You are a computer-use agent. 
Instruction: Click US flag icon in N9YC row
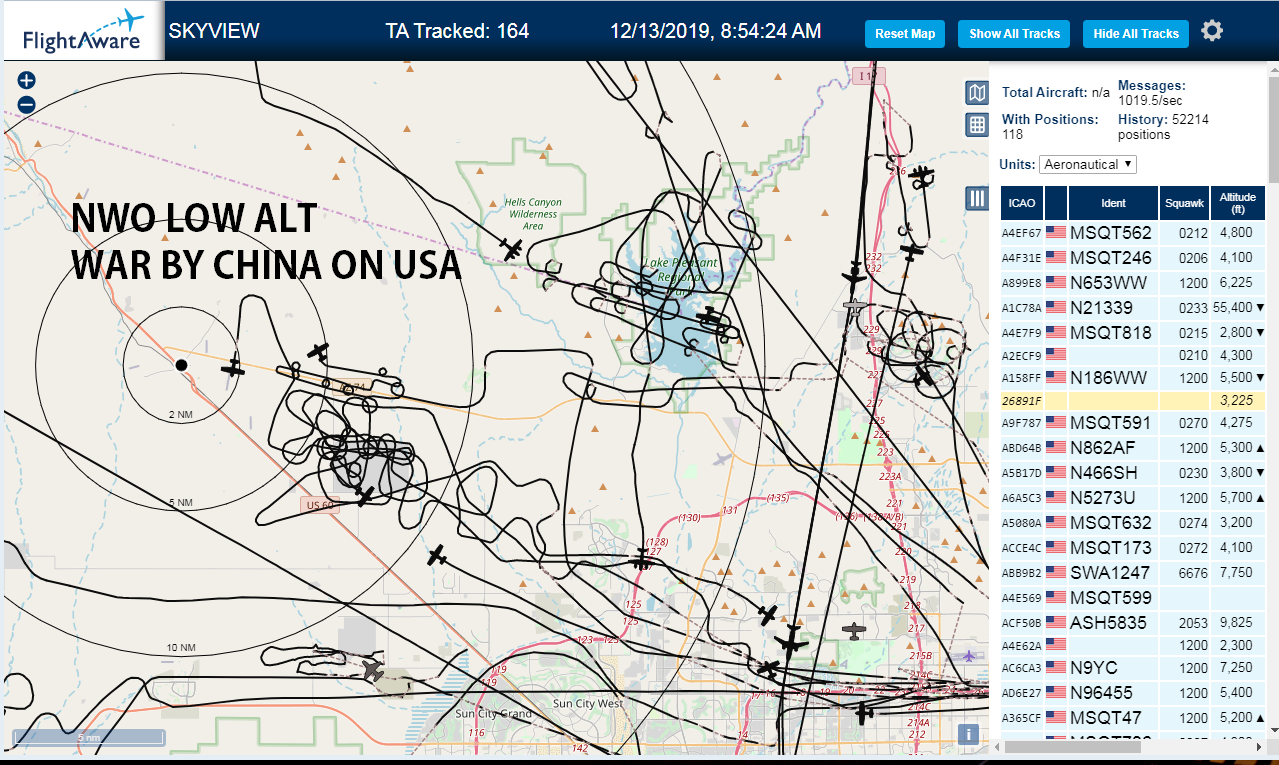click(x=1056, y=668)
